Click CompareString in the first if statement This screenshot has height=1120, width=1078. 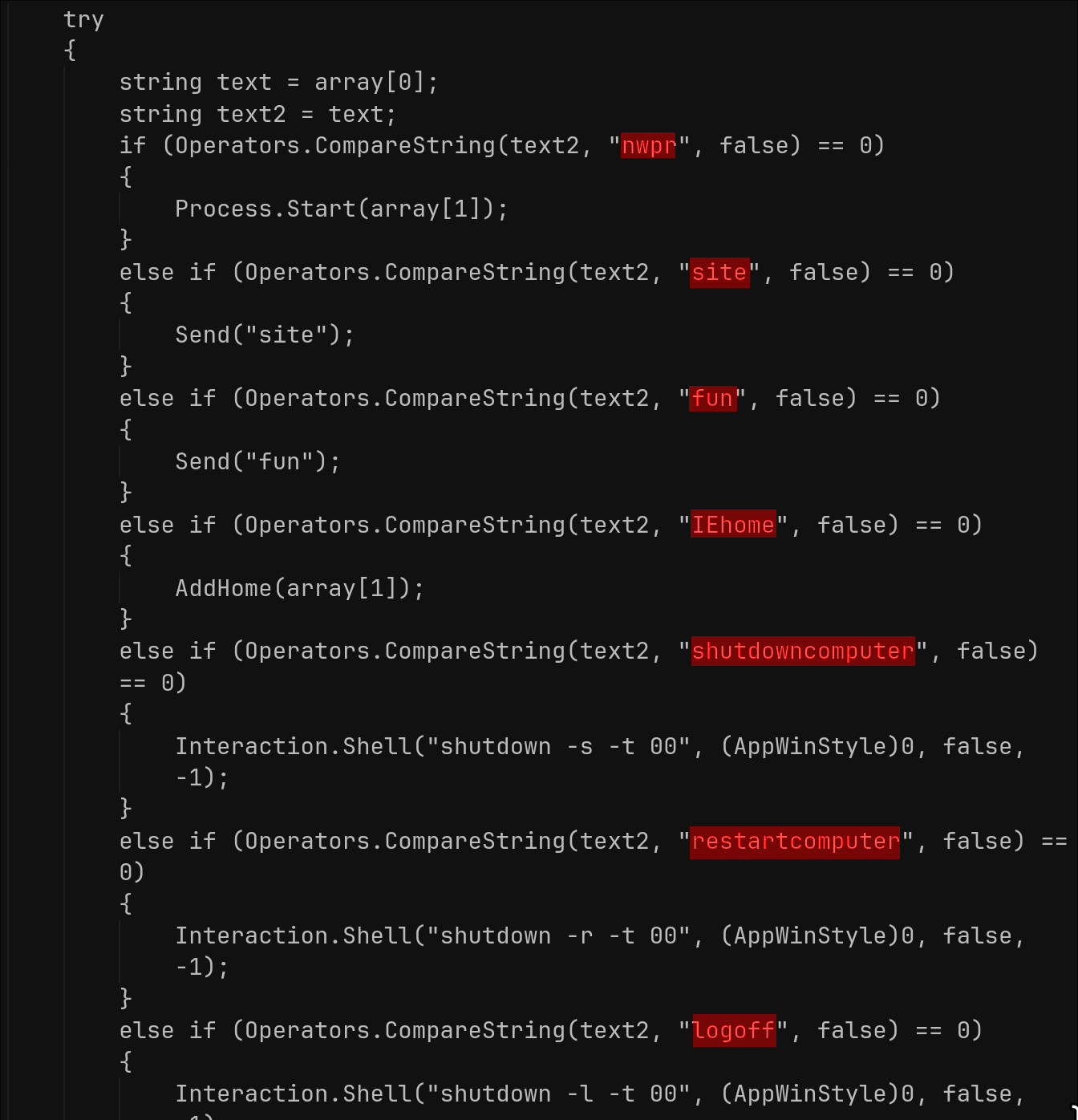pos(405,146)
